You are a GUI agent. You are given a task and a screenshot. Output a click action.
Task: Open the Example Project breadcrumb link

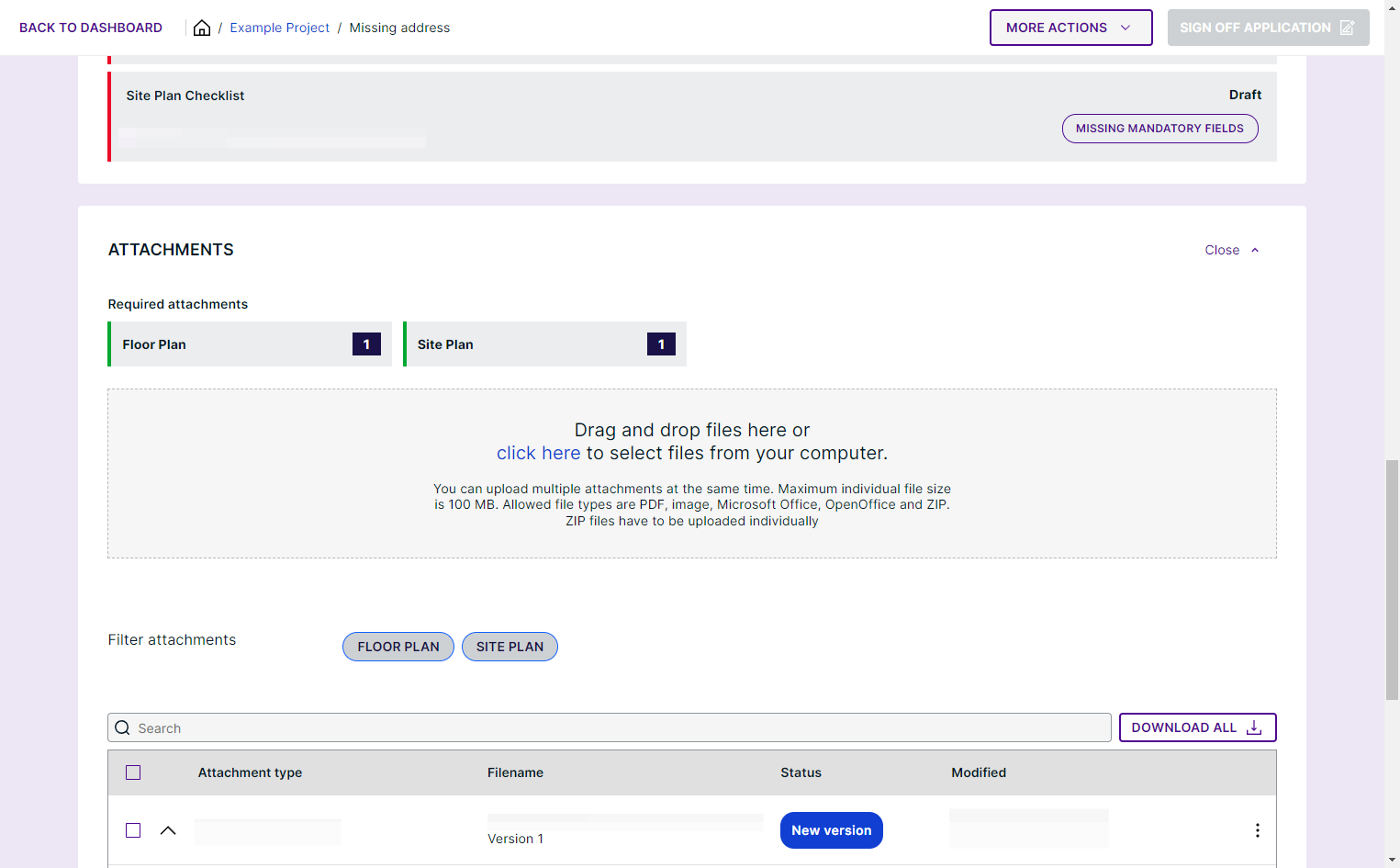(x=279, y=28)
